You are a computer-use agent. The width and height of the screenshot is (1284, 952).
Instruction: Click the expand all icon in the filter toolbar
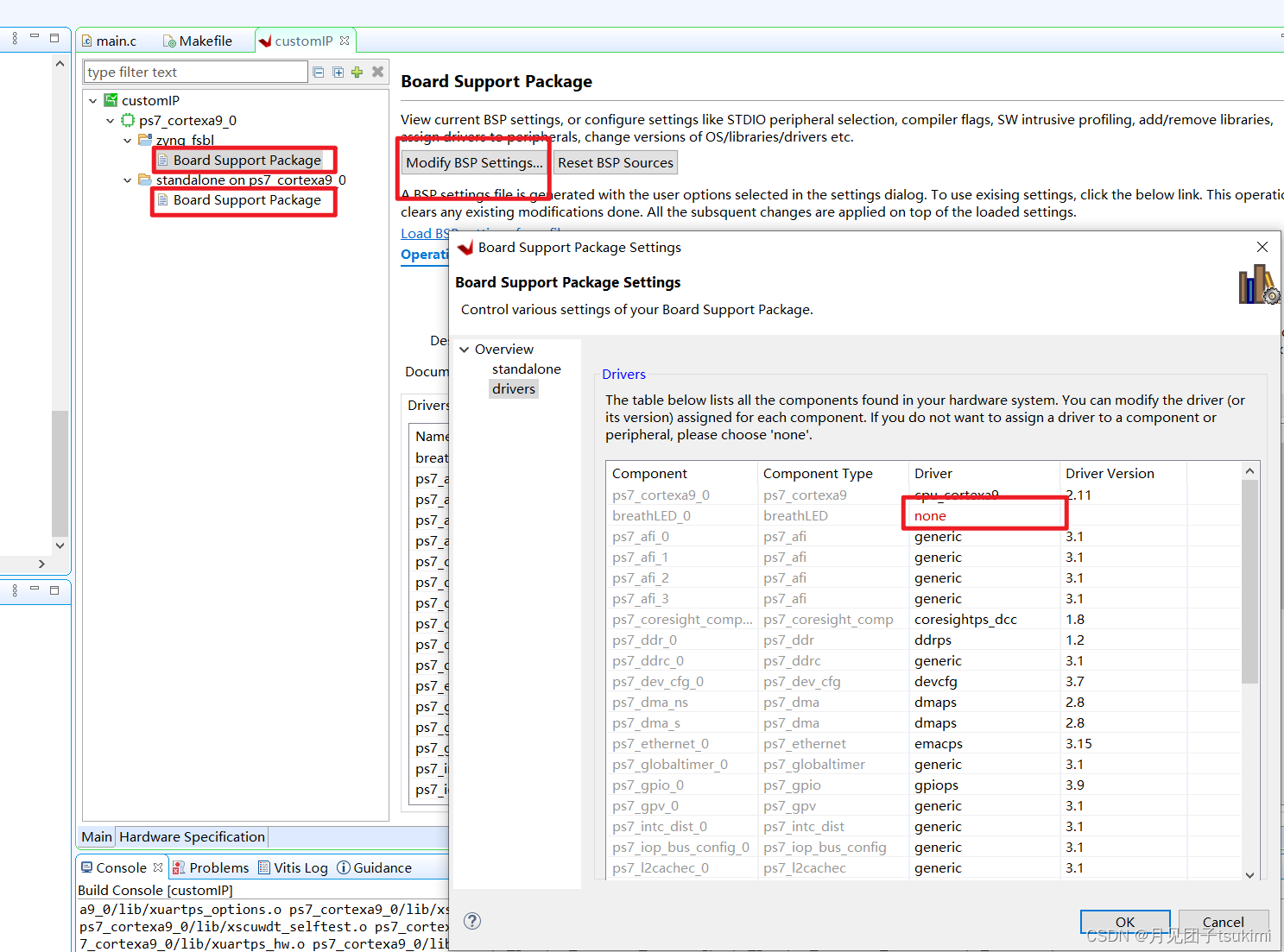click(x=338, y=72)
